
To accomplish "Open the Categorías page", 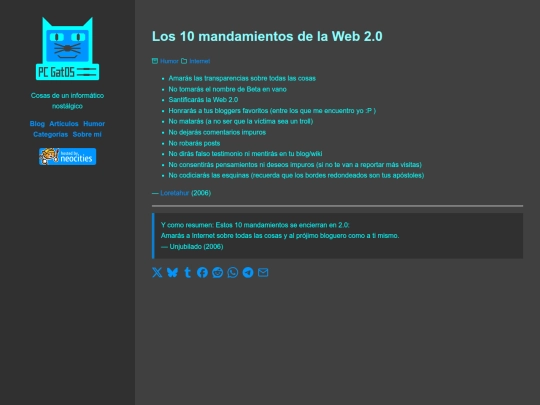I will tap(50, 134).
